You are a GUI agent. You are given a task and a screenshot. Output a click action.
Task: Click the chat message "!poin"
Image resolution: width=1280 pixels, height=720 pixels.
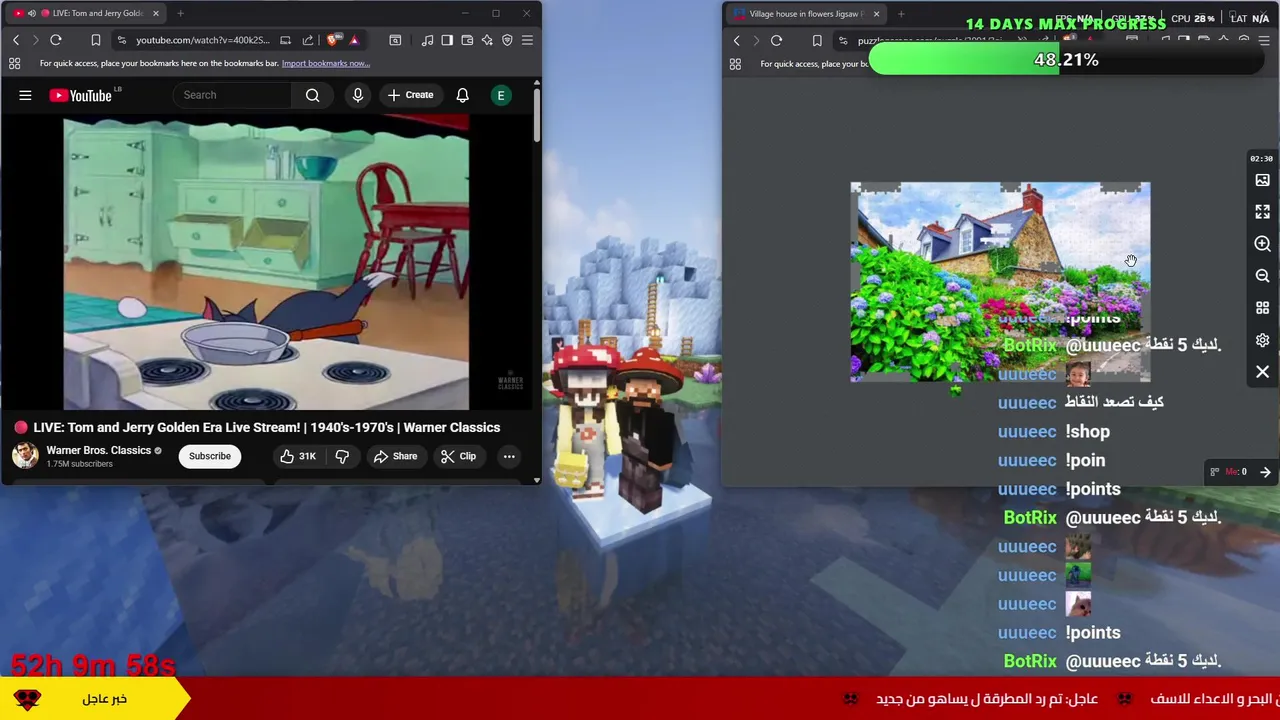point(1085,460)
